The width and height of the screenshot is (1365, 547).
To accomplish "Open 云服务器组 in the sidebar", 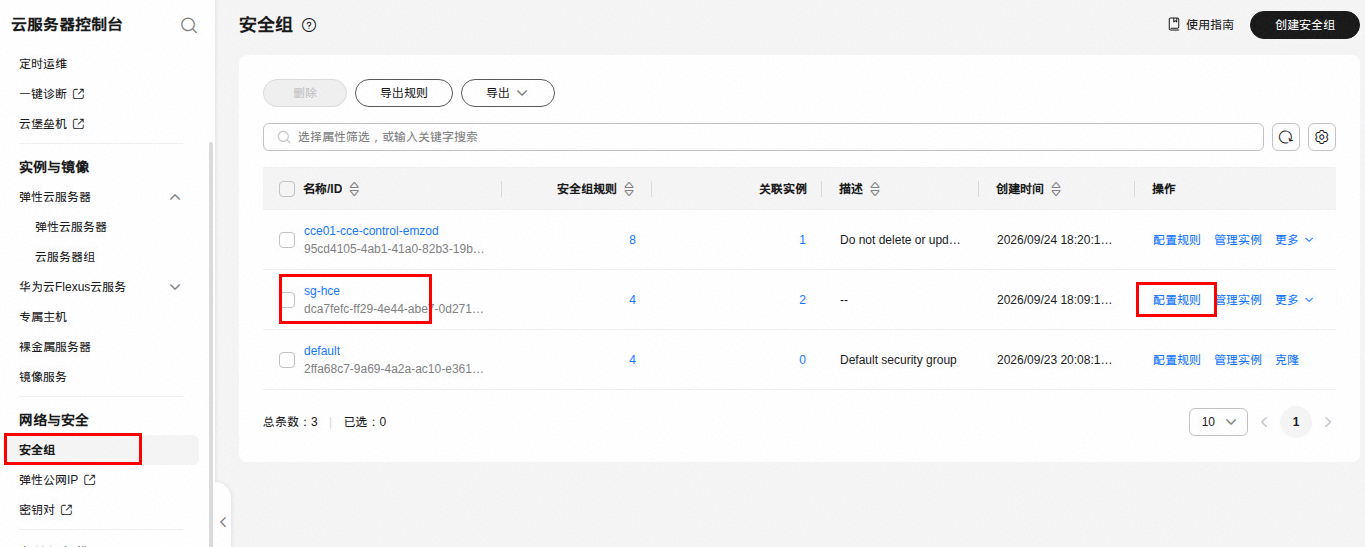I will (65, 257).
